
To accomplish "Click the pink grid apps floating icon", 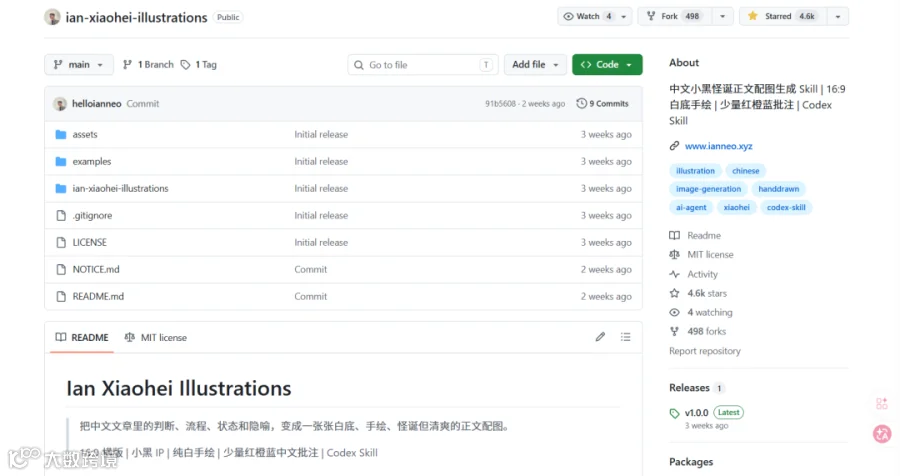I will [x=882, y=404].
